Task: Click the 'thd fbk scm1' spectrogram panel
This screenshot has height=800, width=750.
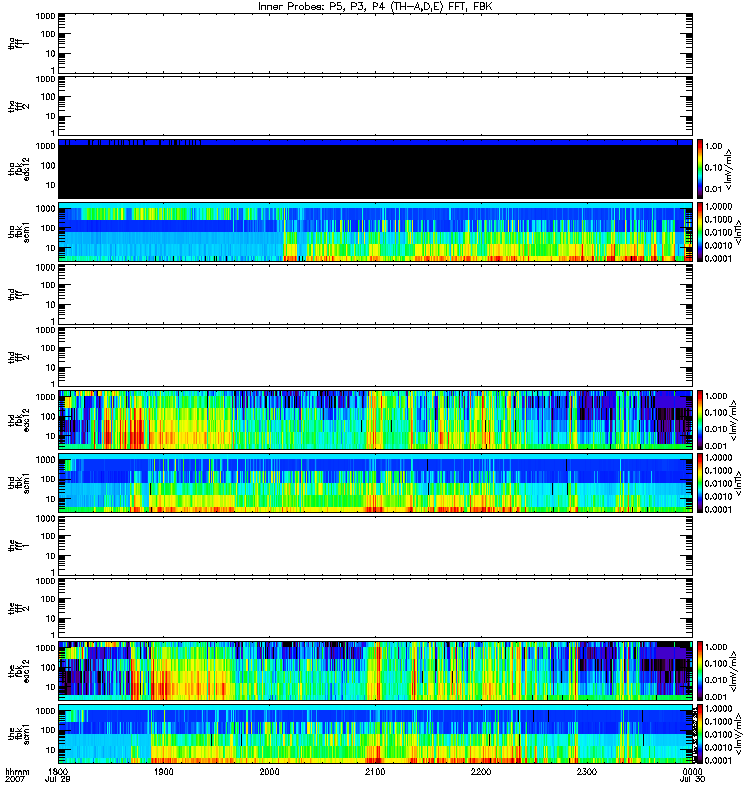Action: pos(376,483)
